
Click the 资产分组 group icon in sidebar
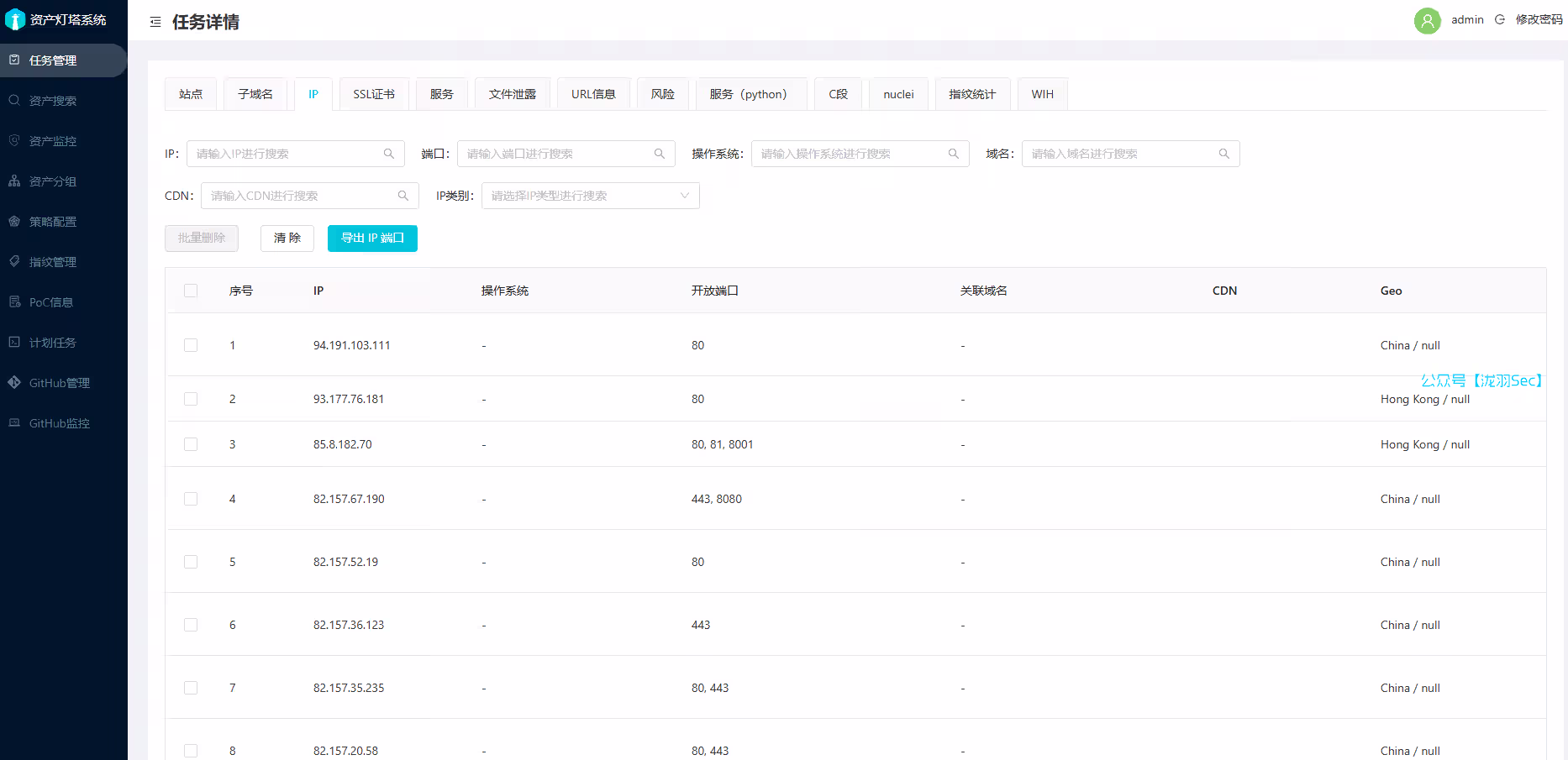(x=14, y=181)
